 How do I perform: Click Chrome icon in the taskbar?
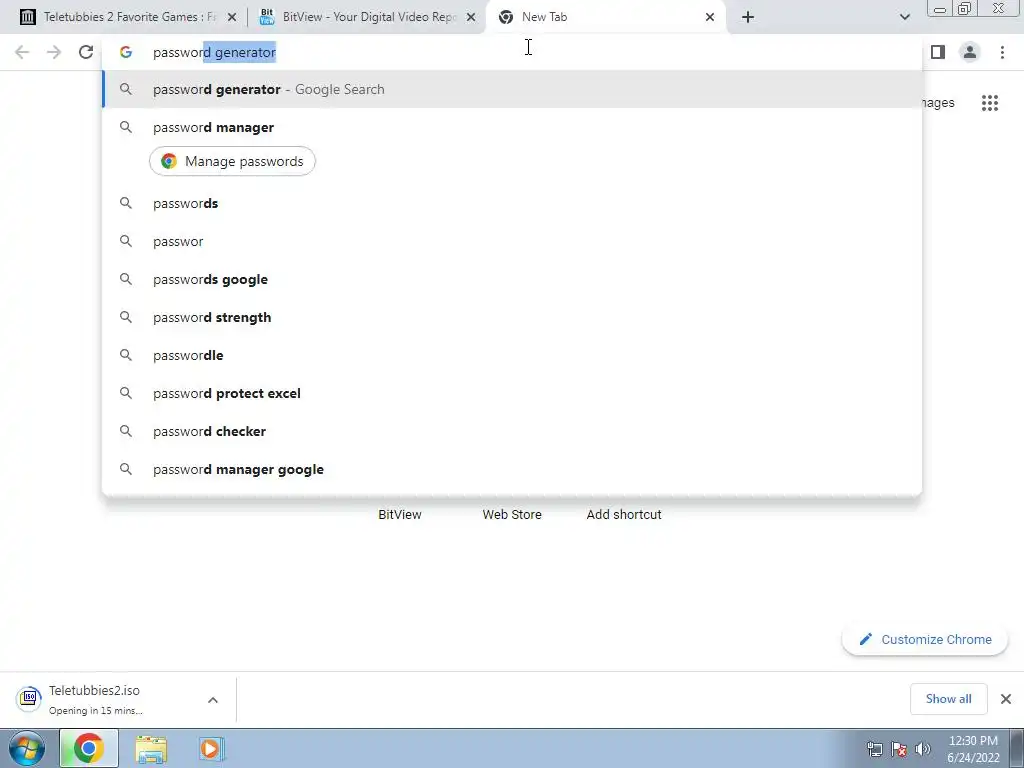89,748
